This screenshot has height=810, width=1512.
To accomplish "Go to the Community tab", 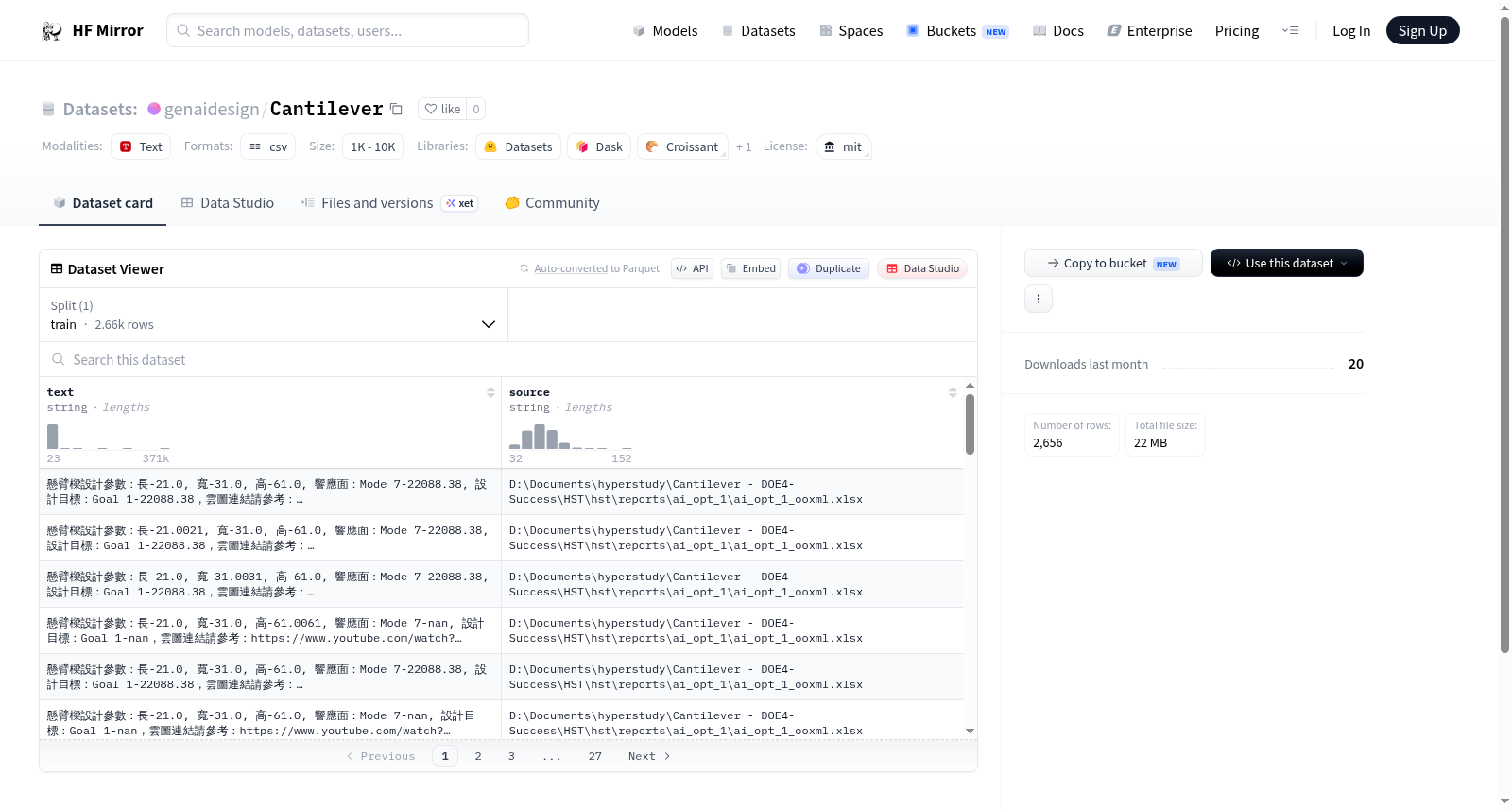I will click(553, 203).
